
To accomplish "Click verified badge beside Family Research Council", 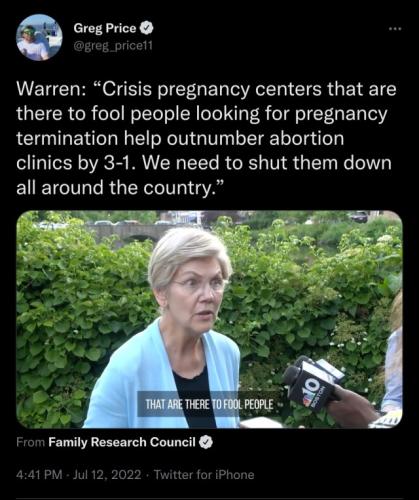I will click(206, 442).
